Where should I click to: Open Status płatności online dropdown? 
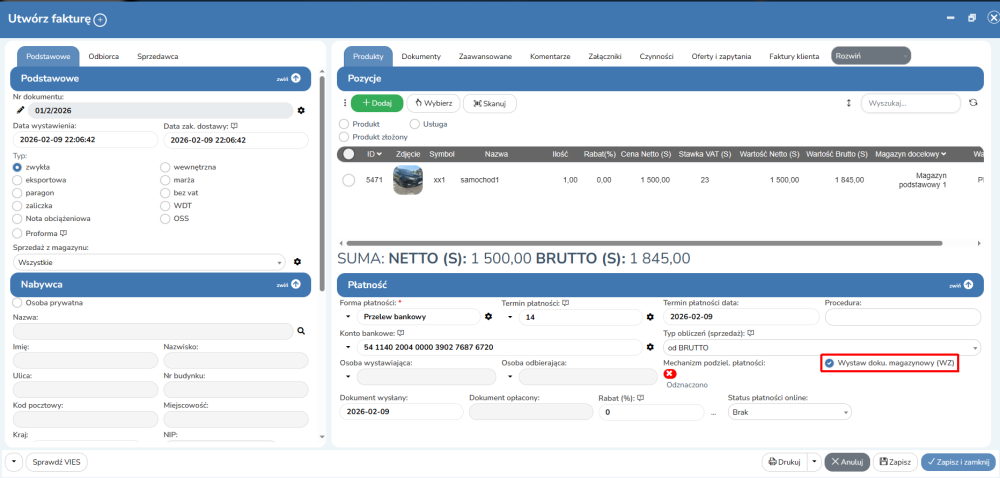[x=789, y=411]
